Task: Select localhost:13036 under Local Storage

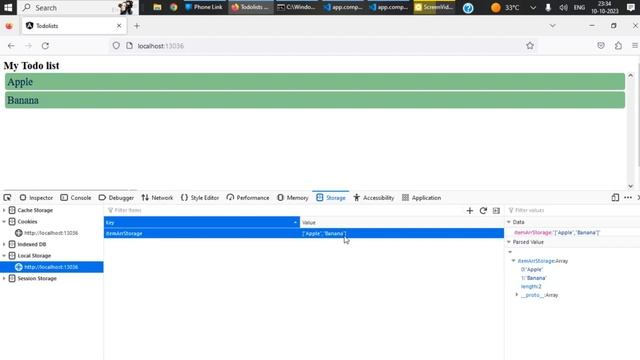Action: coord(51,267)
